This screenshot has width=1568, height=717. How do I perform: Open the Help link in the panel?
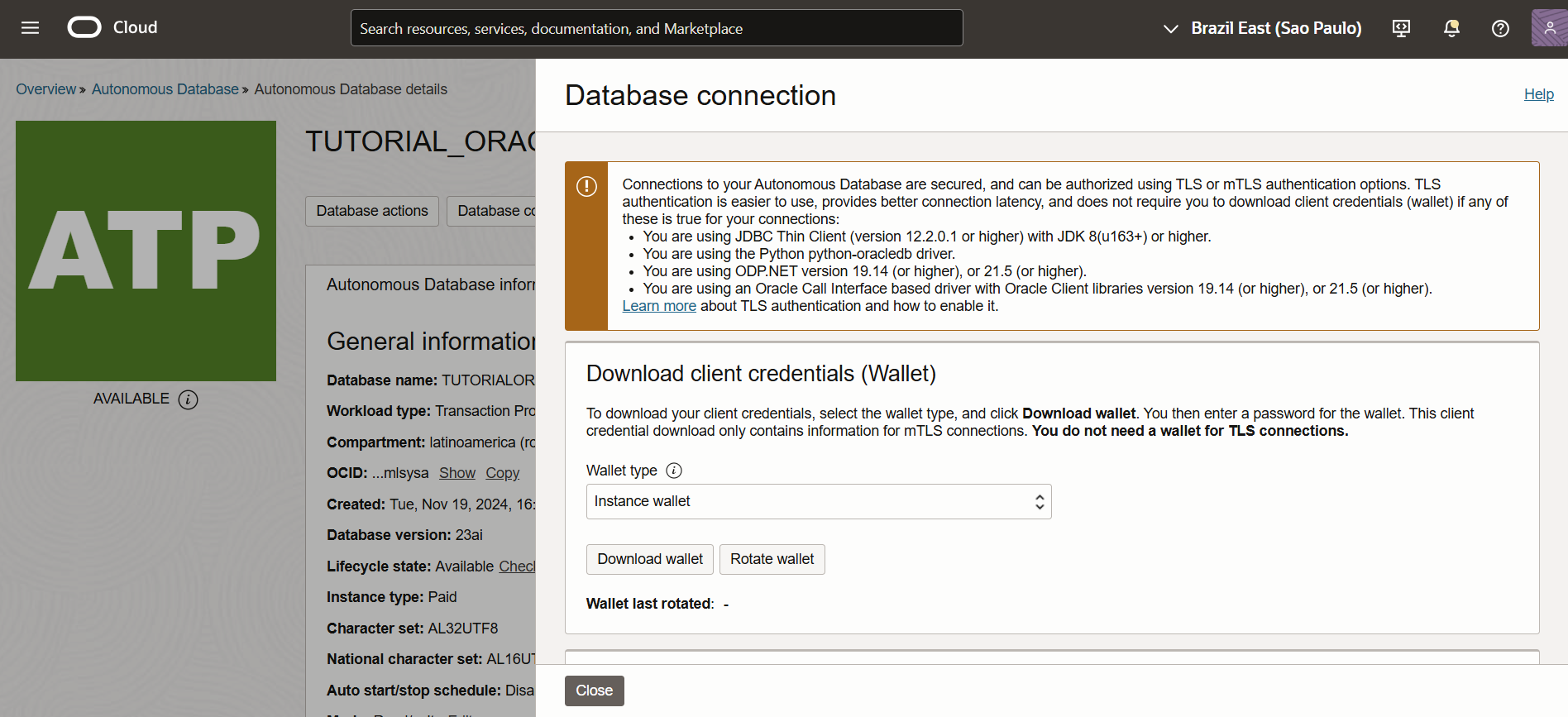pos(1539,94)
